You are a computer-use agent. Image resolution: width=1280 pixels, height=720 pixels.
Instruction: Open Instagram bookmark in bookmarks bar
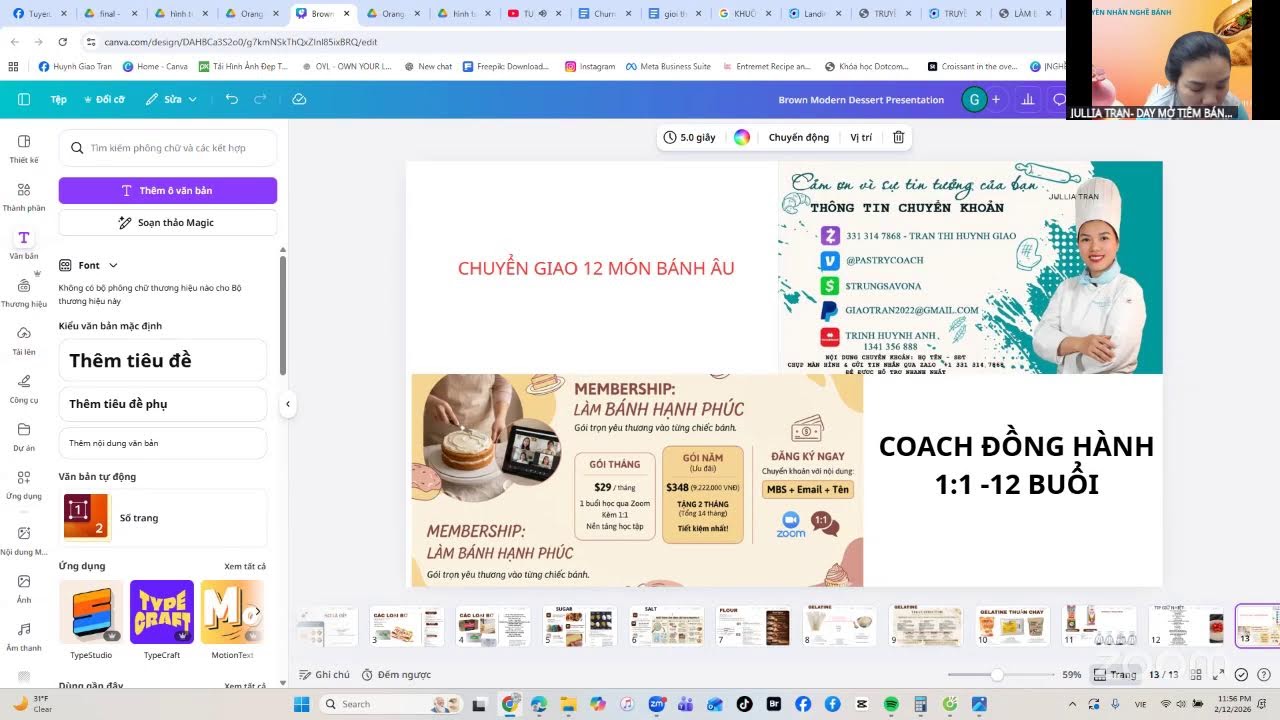590,66
